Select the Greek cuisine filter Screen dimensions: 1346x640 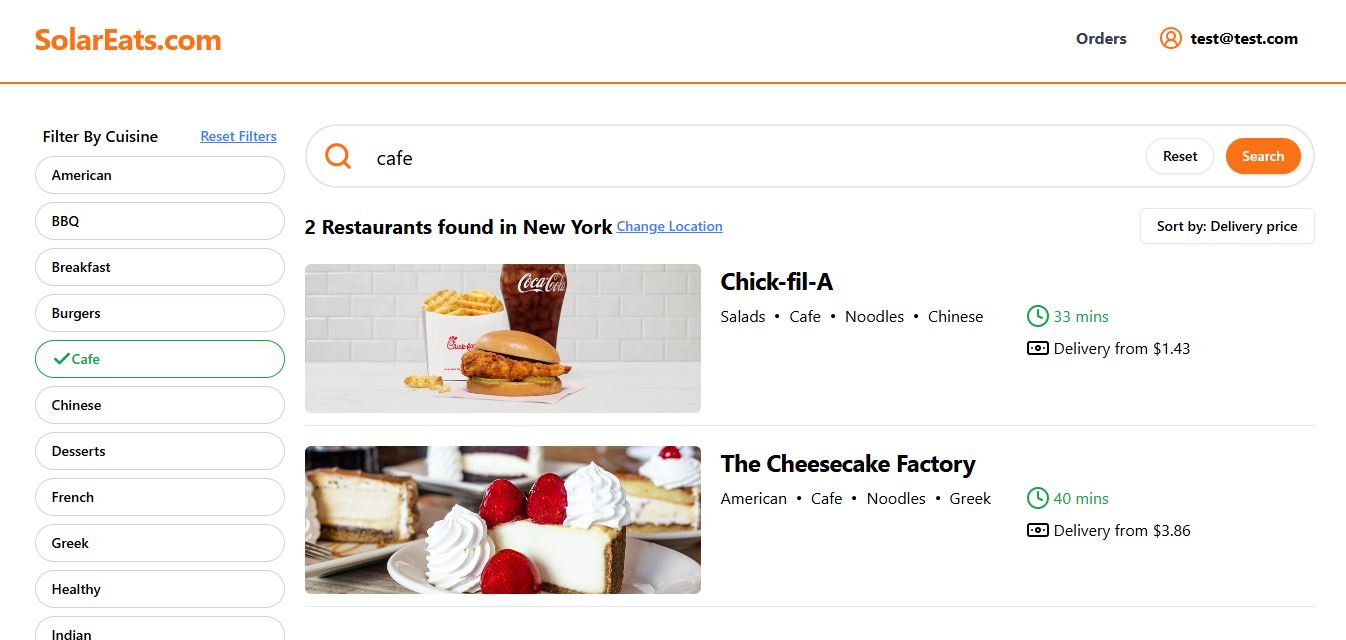[x=160, y=543]
